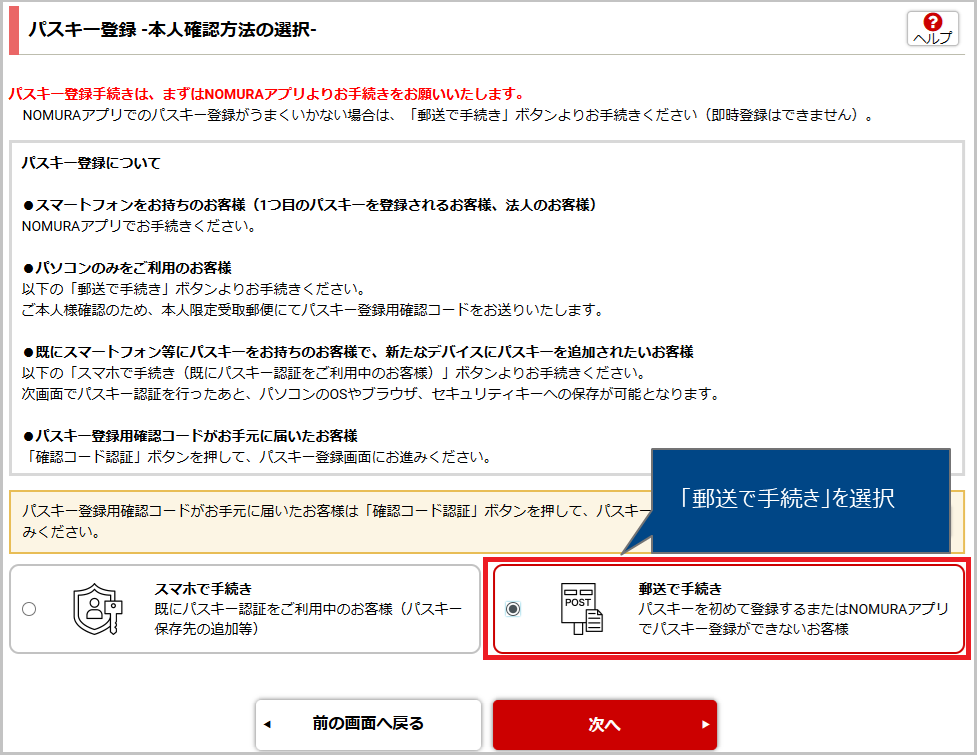
Task: Click the パソコンのみをご利用のお客様 section heading
Action: [127, 268]
